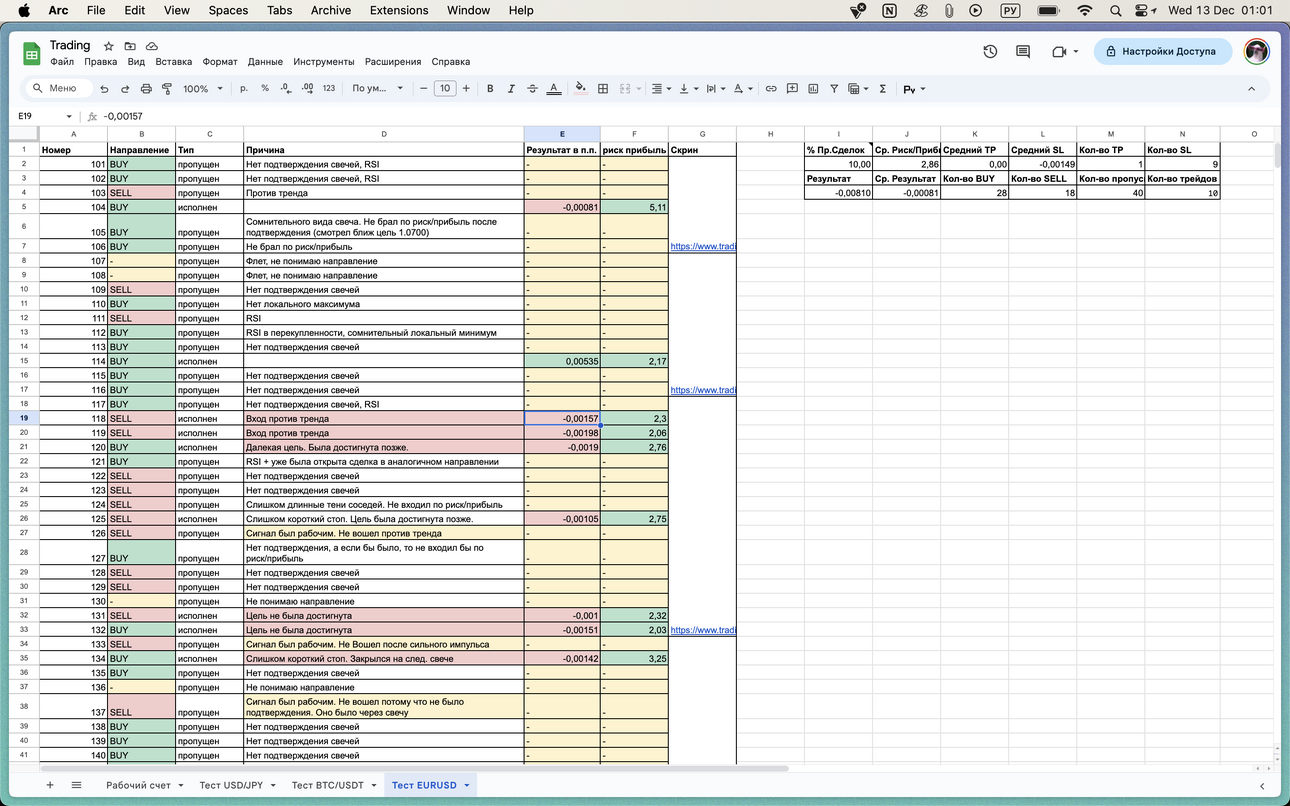Click the font size field showing 10
This screenshot has height=806, width=1290.
[445, 89]
